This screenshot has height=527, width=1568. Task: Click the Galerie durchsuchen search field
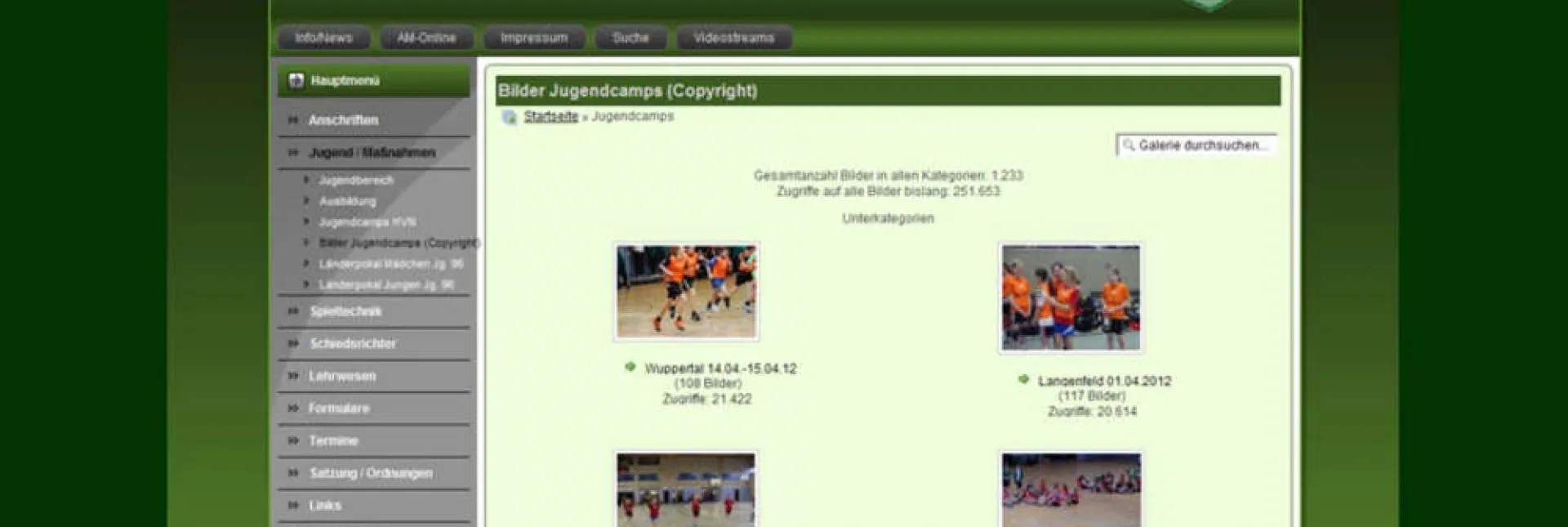(x=1202, y=145)
